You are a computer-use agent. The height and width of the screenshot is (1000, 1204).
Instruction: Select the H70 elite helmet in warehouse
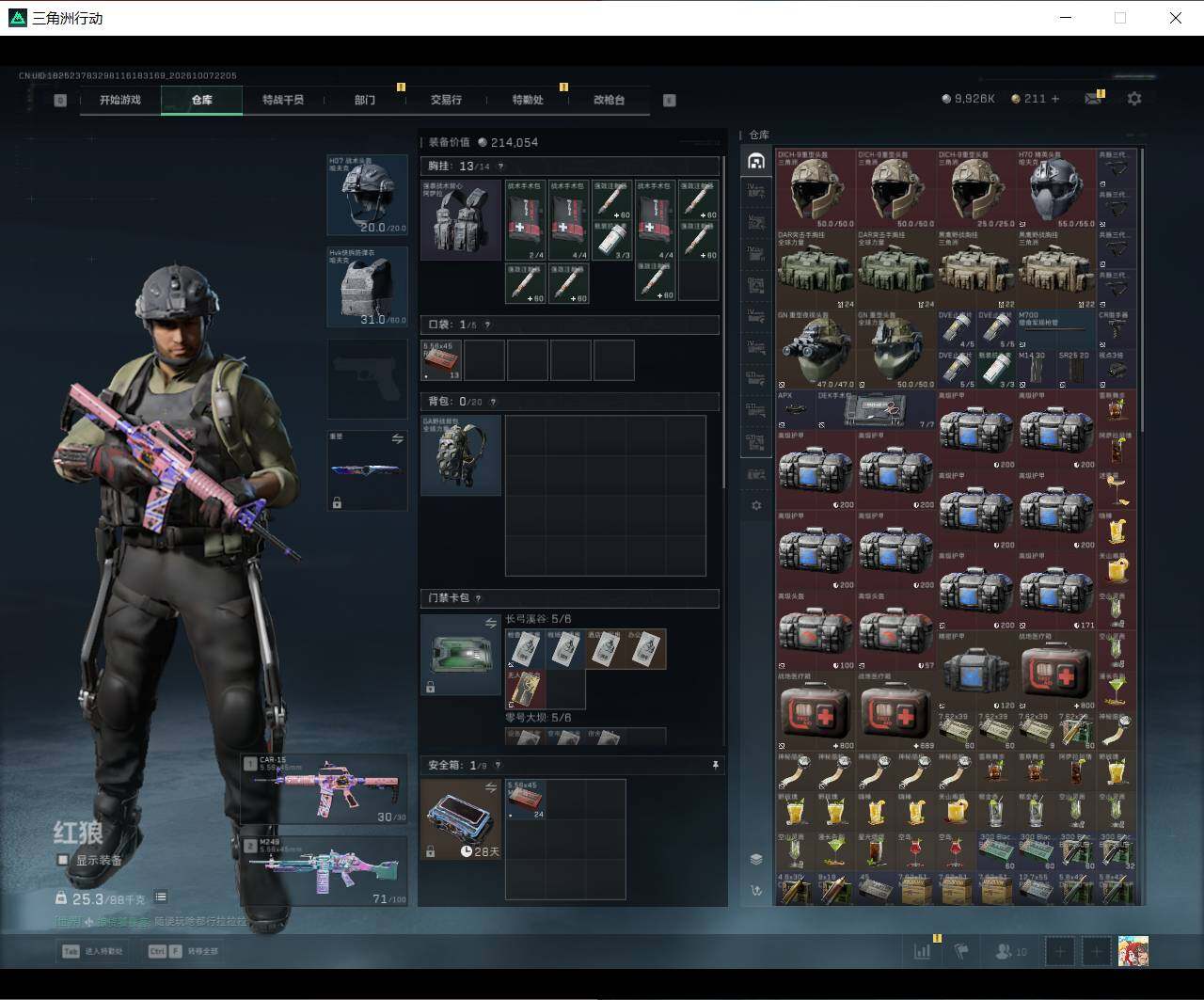(1056, 189)
